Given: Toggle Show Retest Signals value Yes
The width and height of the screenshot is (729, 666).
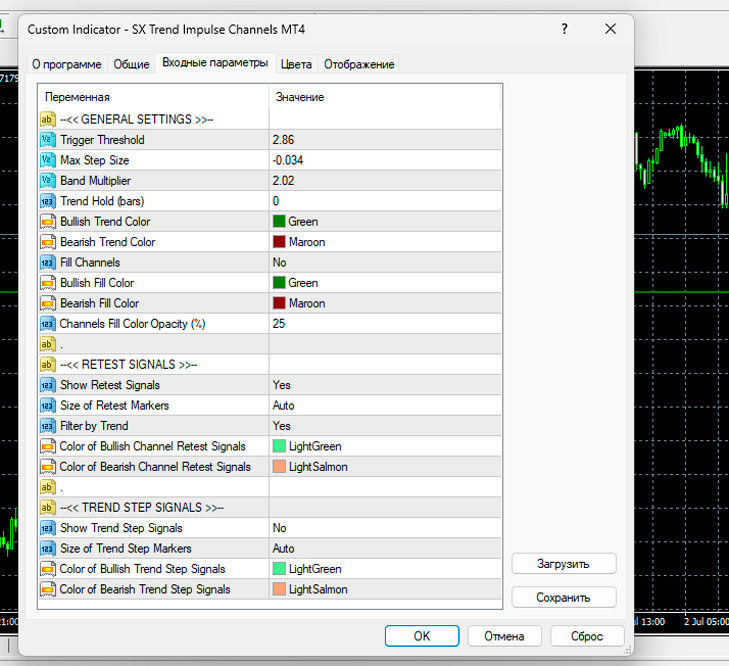Looking at the screenshot, I should 281,385.
